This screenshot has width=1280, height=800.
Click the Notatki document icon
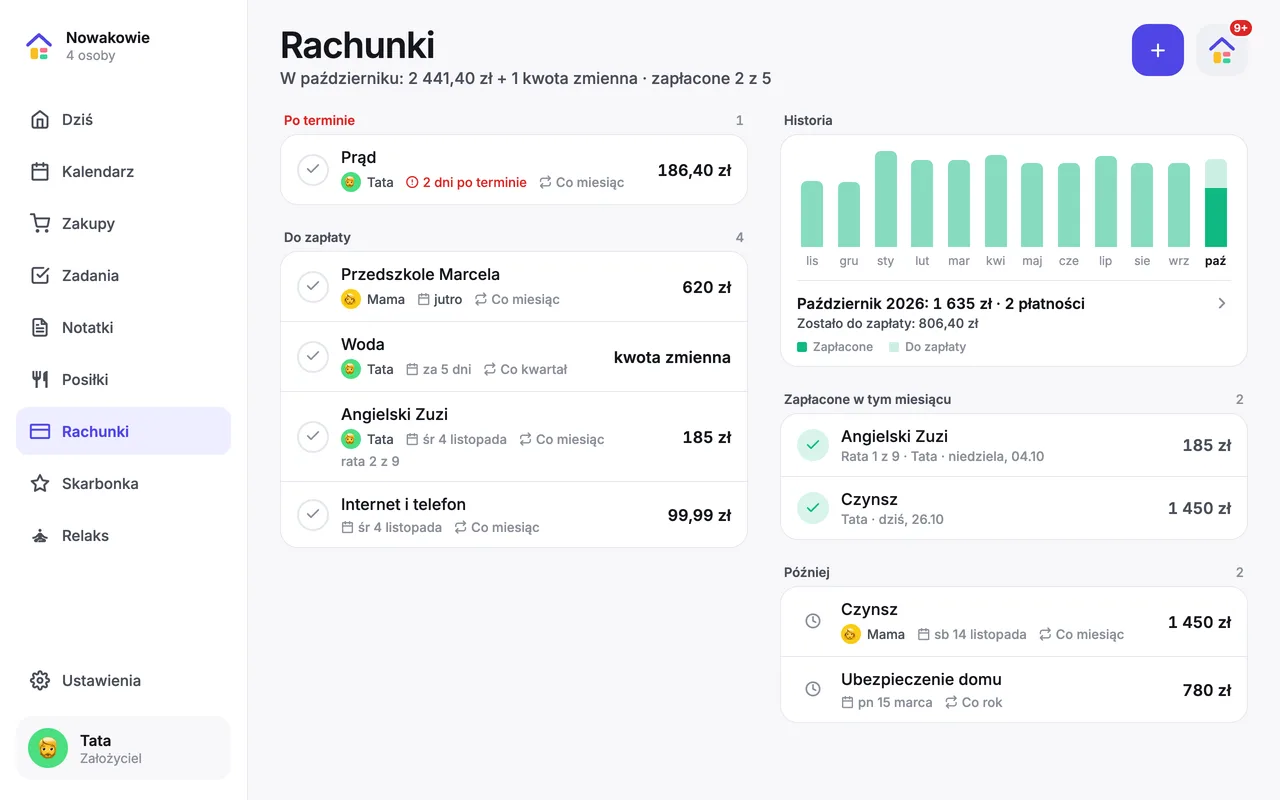[x=40, y=328]
